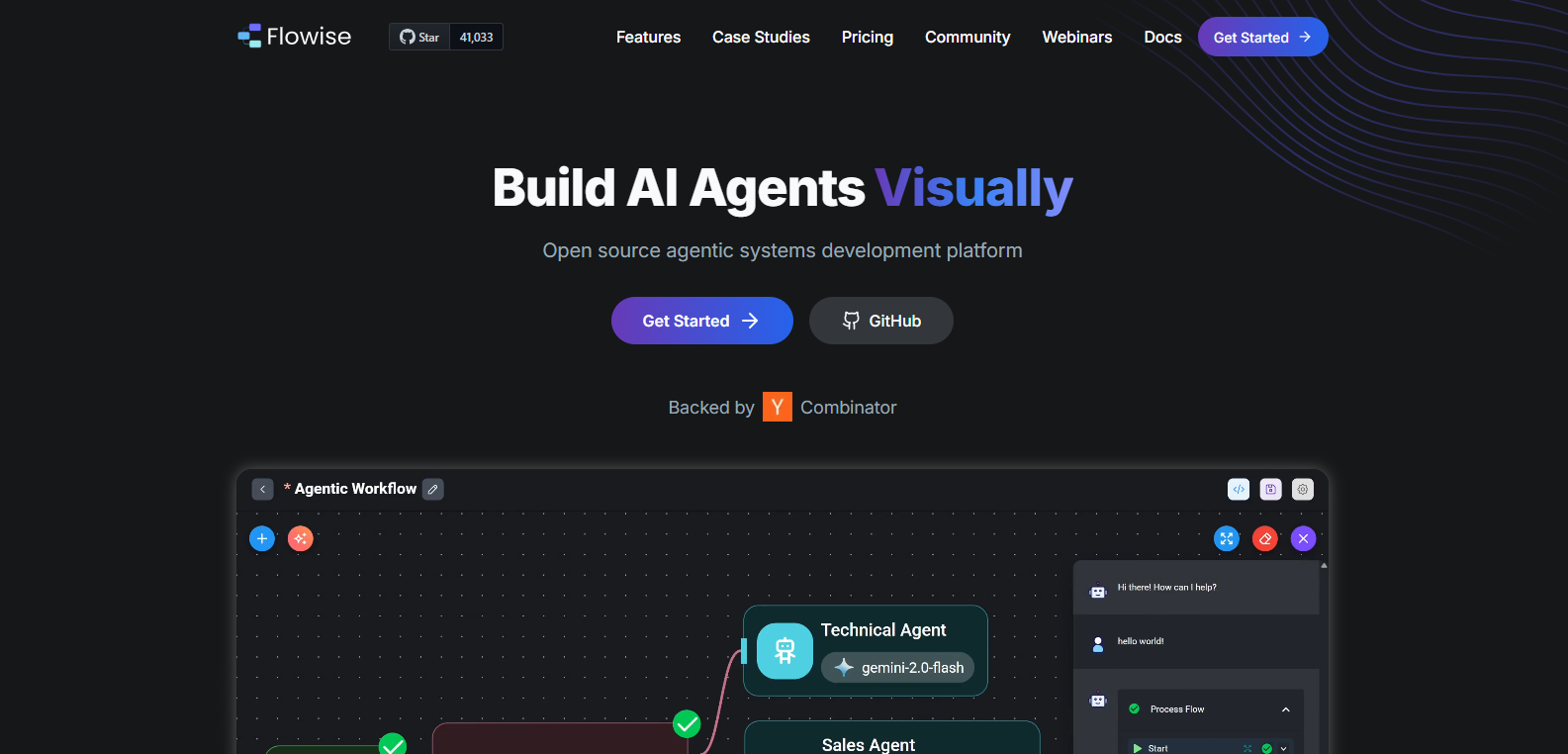Click Get Started in the top navigation
The width and height of the screenshot is (1568, 754).
1262,37
